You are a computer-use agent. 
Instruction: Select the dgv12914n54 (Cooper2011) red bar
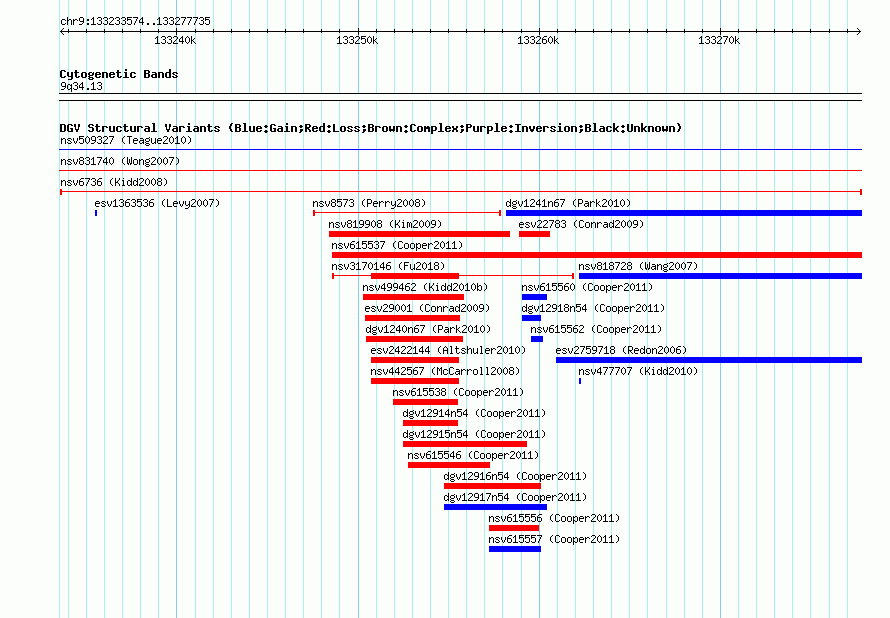(430, 423)
